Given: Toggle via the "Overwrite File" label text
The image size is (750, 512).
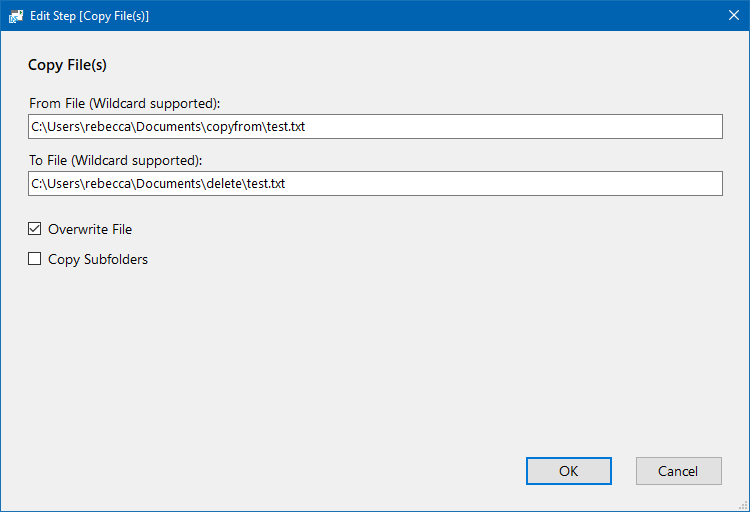Looking at the screenshot, I should [90, 229].
